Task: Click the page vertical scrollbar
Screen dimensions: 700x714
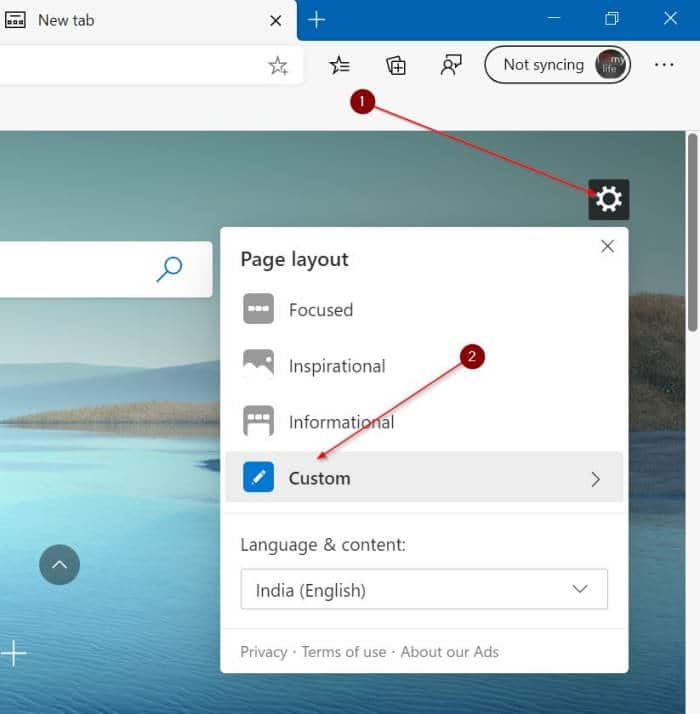Action: point(692,232)
